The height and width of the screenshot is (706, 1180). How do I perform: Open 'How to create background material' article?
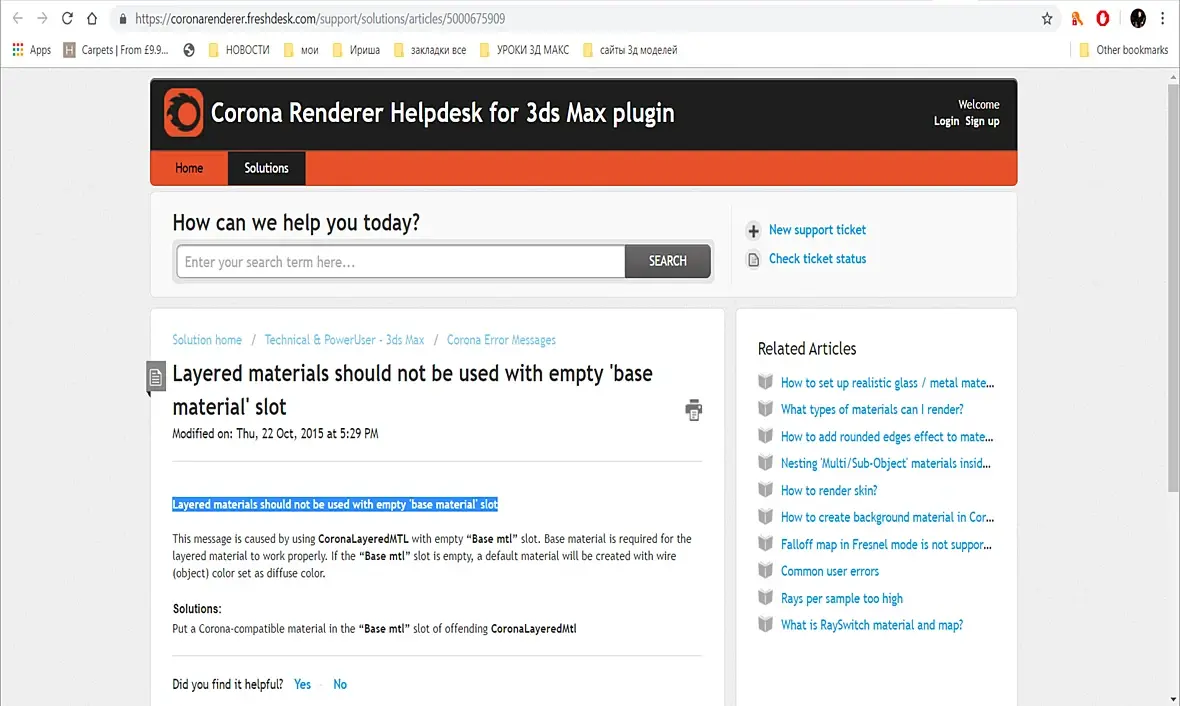(887, 517)
